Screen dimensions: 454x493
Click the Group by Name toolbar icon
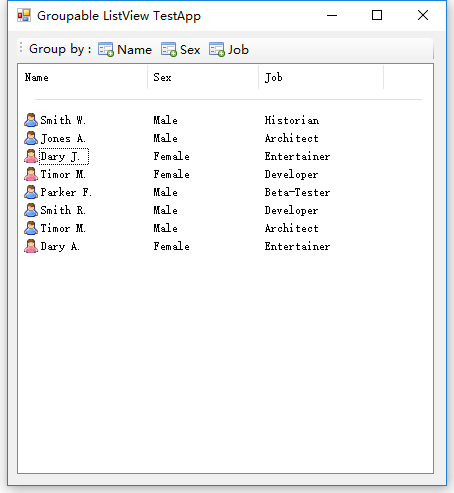106,50
